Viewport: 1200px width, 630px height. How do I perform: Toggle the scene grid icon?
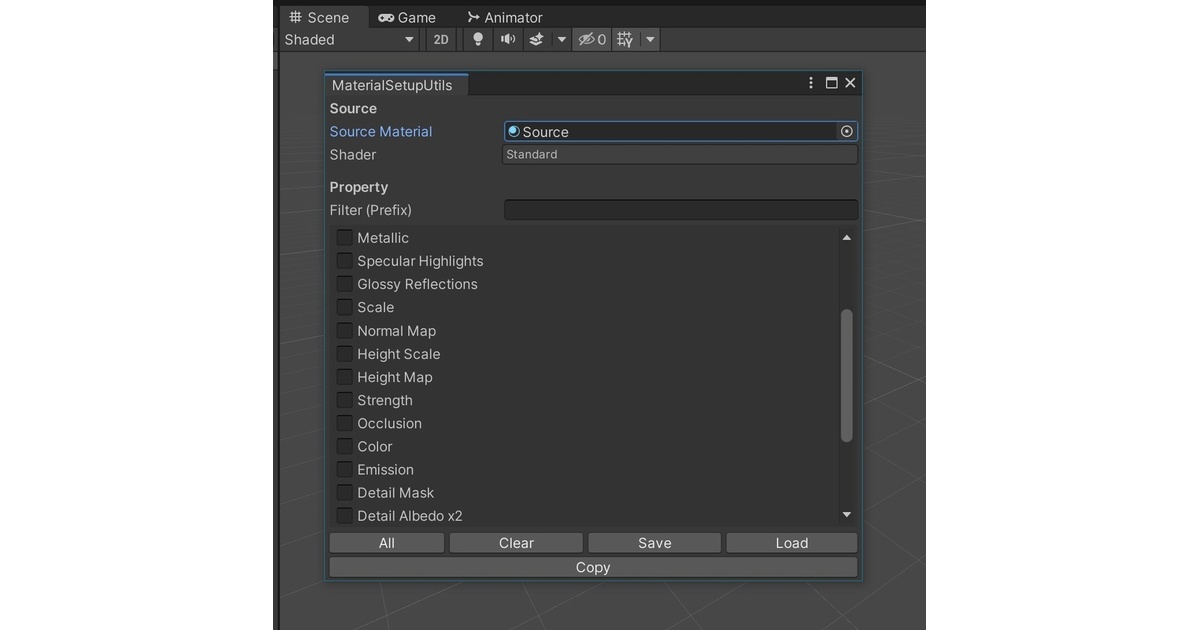point(625,40)
